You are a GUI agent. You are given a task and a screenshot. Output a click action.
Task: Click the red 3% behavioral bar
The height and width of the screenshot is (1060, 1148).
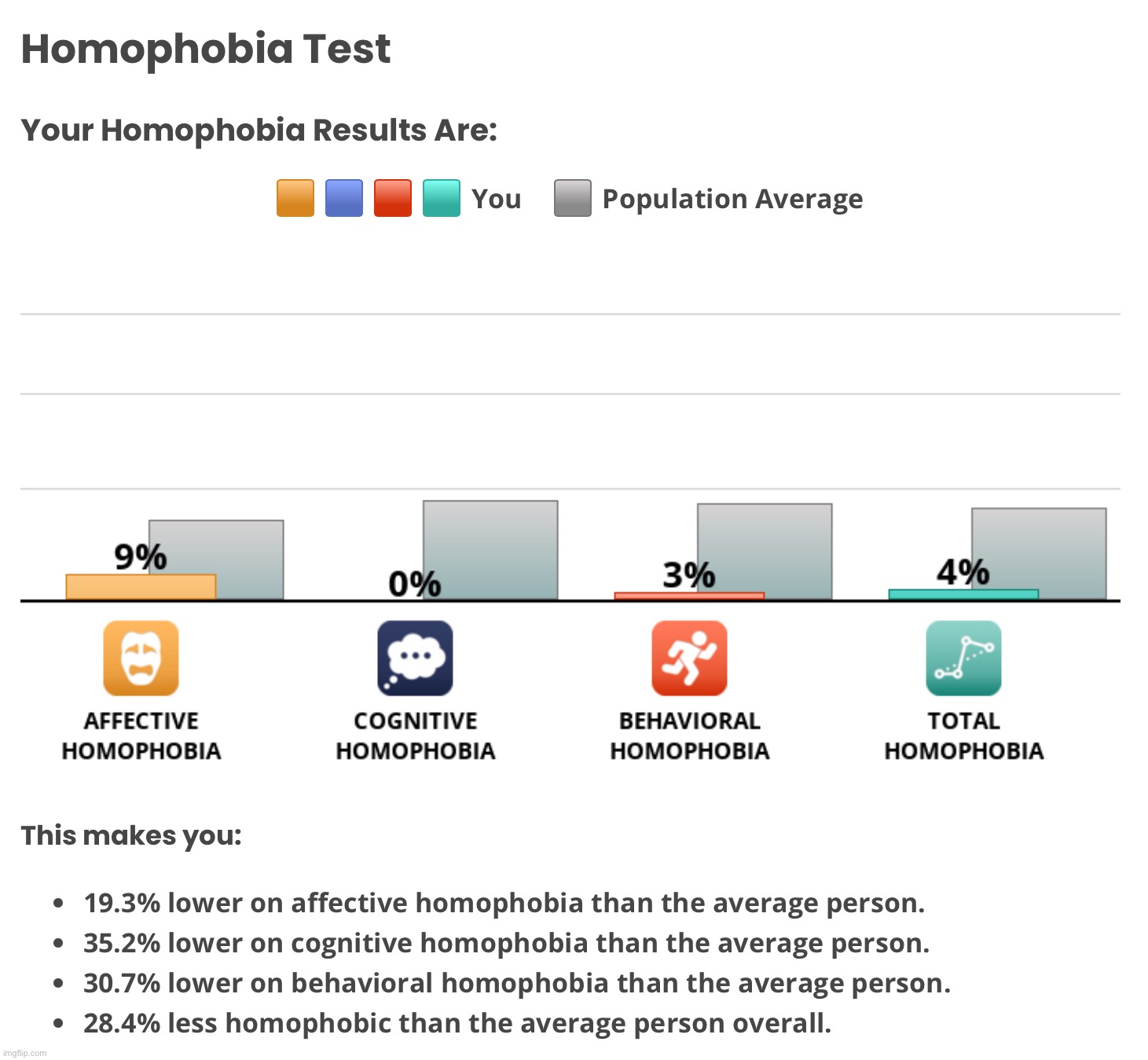[689, 596]
